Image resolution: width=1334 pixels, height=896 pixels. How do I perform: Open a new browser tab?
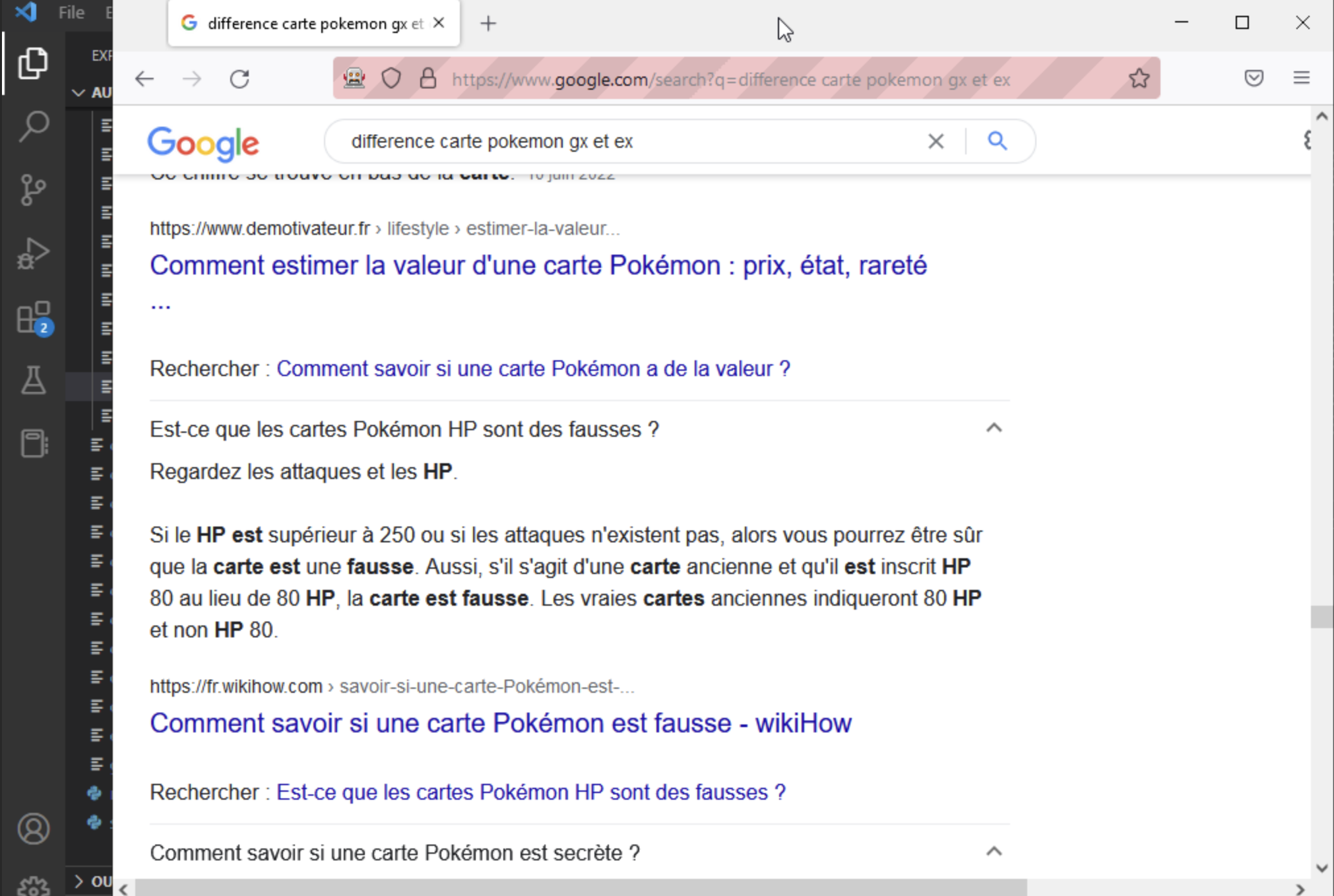tap(488, 24)
